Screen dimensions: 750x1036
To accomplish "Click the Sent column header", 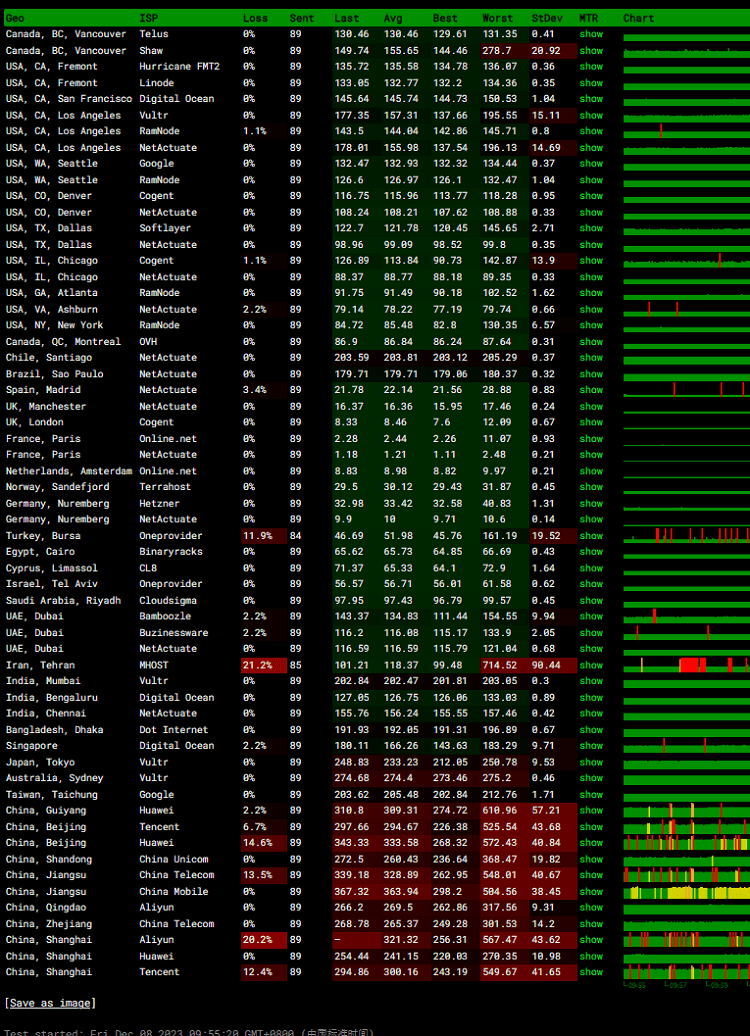I will [302, 18].
